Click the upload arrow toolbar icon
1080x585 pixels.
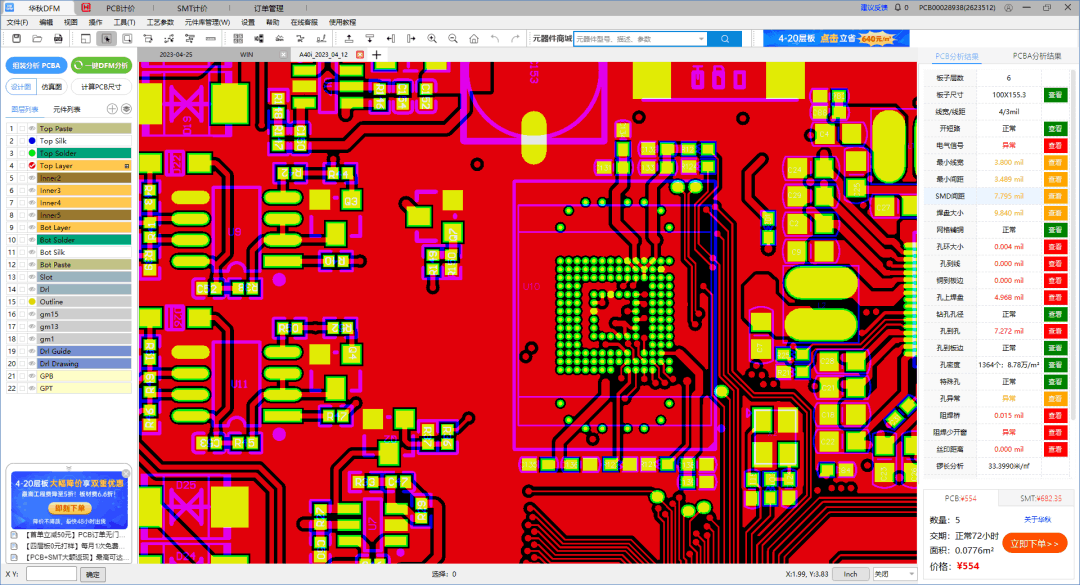coord(349,39)
